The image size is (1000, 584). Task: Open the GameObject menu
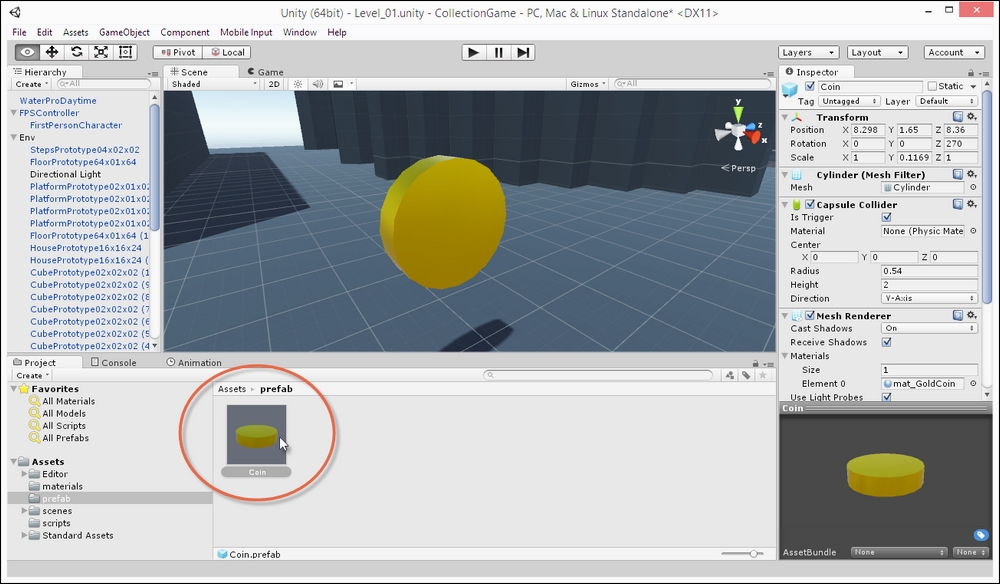(124, 32)
